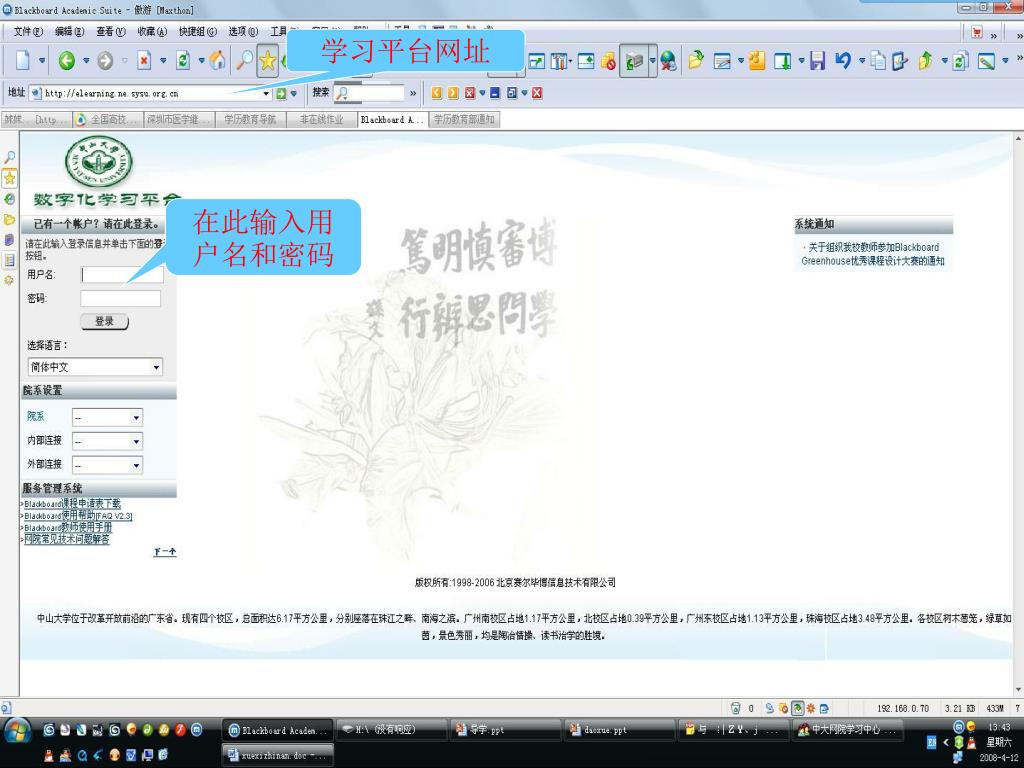Click the Stop loading icon with red X
1024x768 pixels.
click(143, 62)
